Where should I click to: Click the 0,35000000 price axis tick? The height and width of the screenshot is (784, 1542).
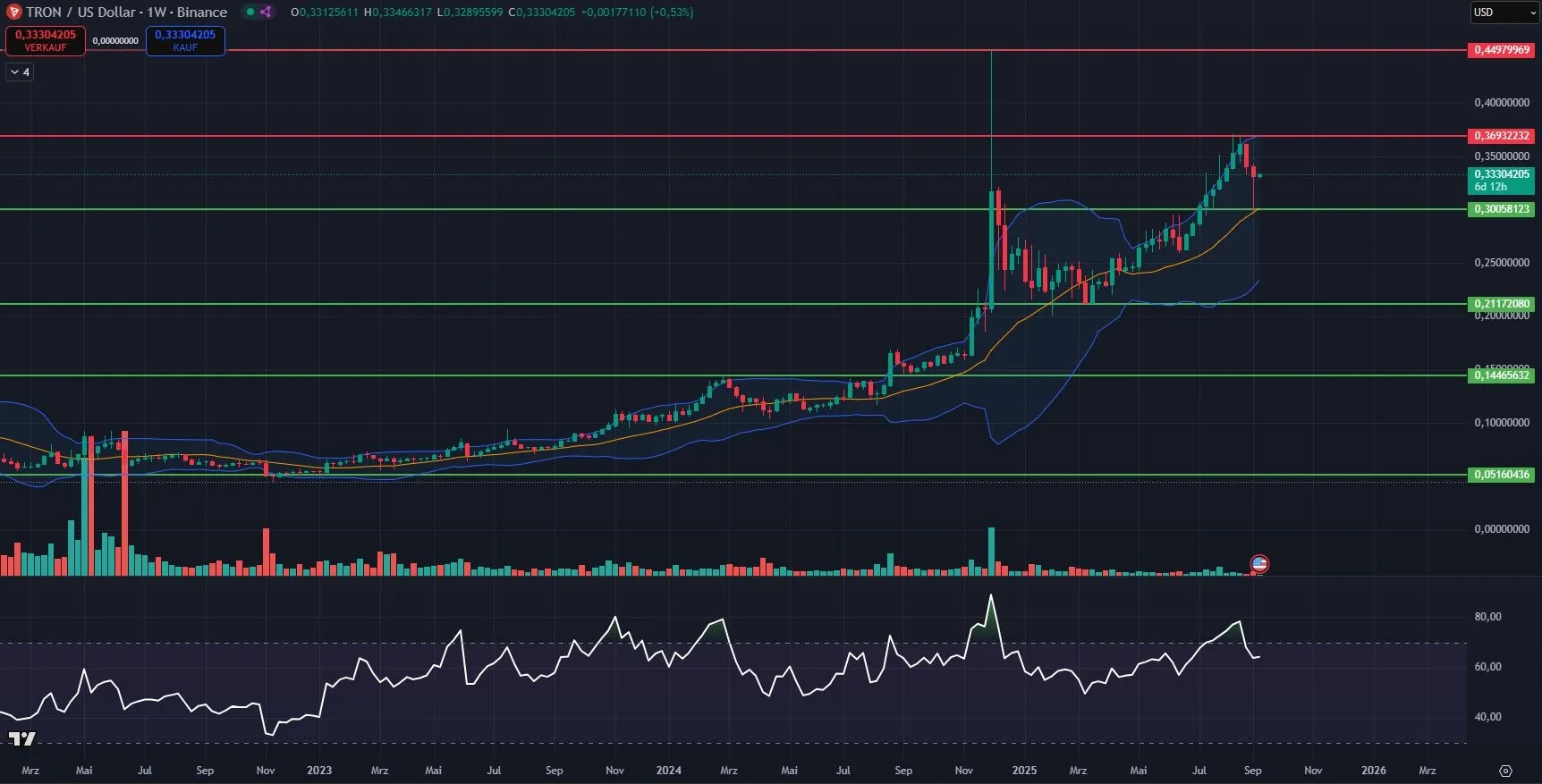[1502, 156]
